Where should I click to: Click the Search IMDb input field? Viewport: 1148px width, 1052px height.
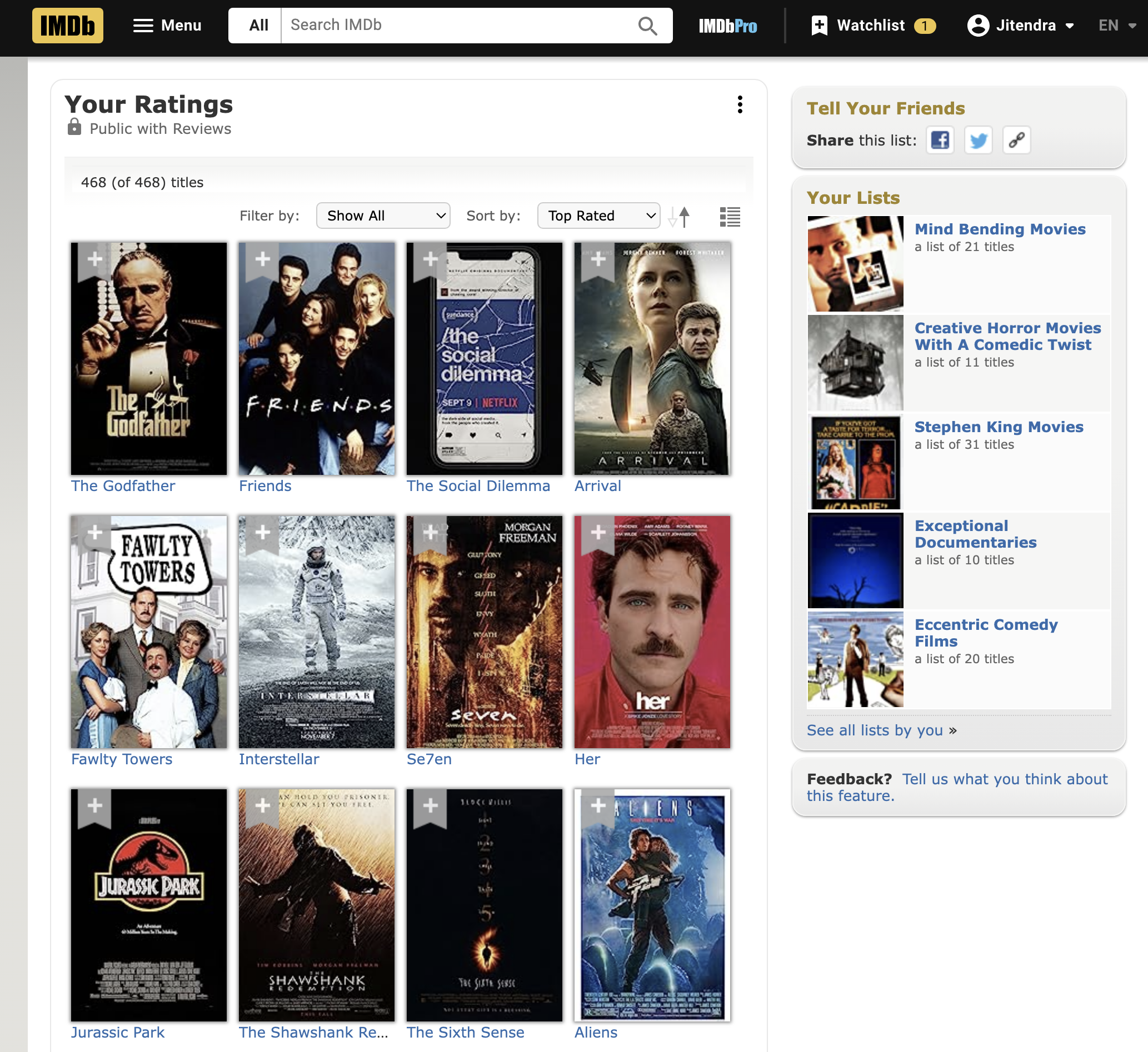tap(456, 26)
